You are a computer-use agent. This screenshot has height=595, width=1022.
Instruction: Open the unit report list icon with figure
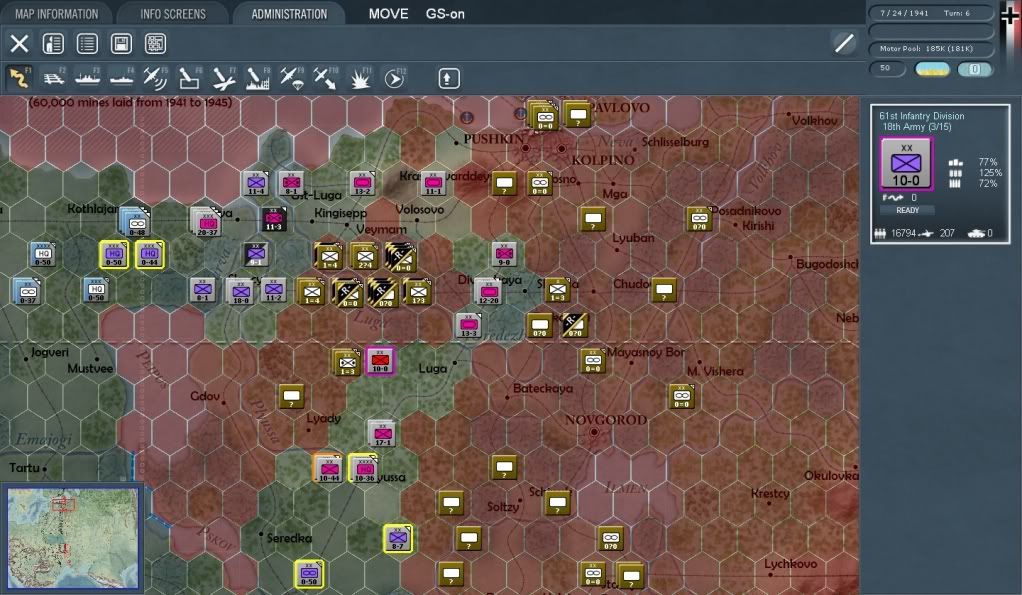click(x=53, y=44)
